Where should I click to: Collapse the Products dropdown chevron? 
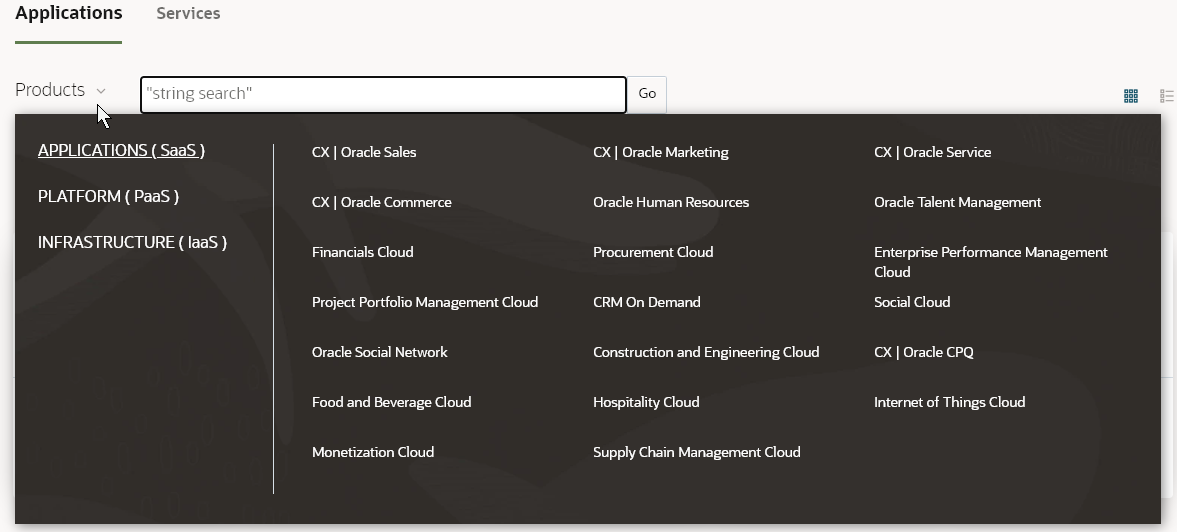[101, 91]
